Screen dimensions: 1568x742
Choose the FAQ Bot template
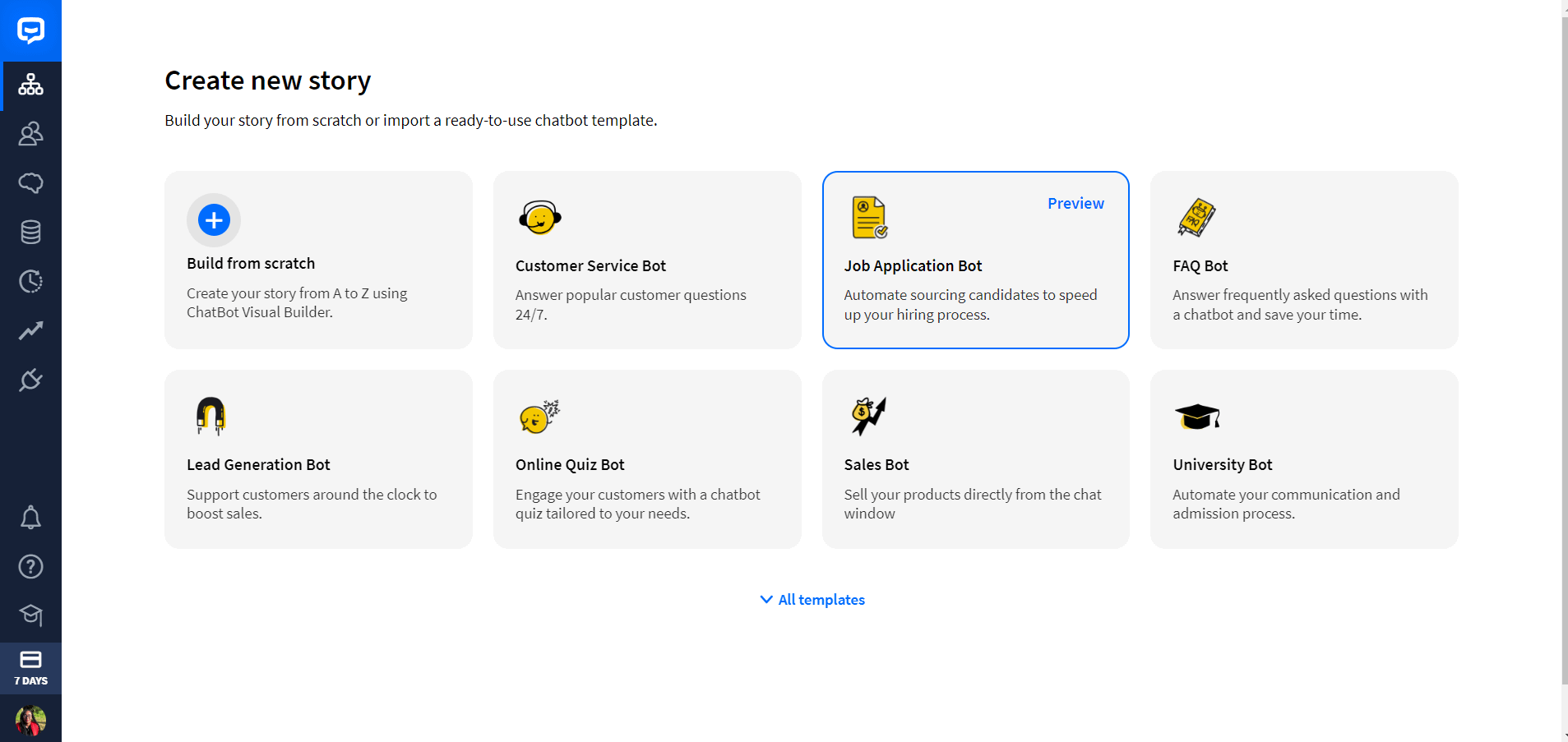pyautogui.click(x=1303, y=260)
